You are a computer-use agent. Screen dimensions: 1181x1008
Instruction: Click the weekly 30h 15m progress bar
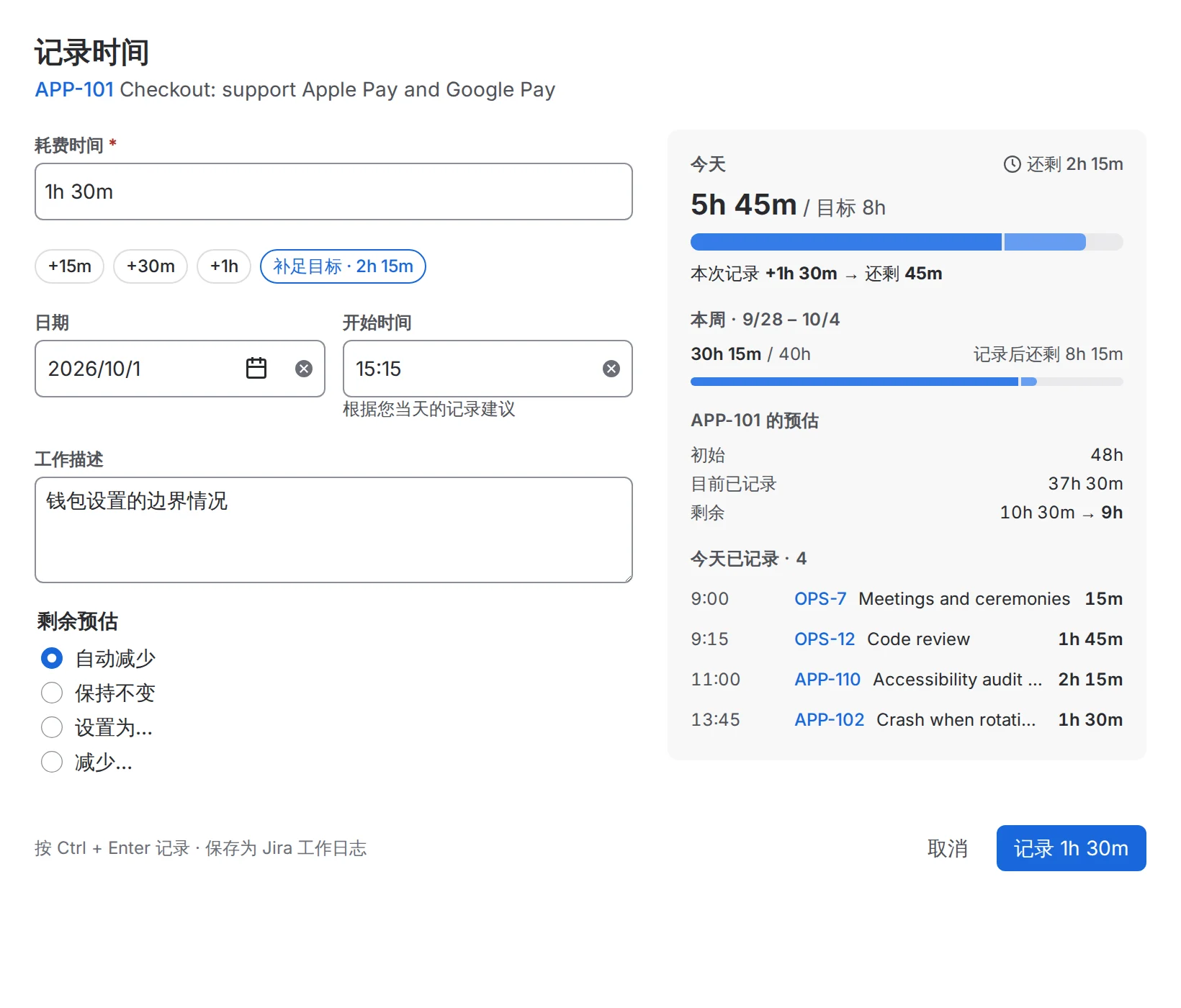907,382
